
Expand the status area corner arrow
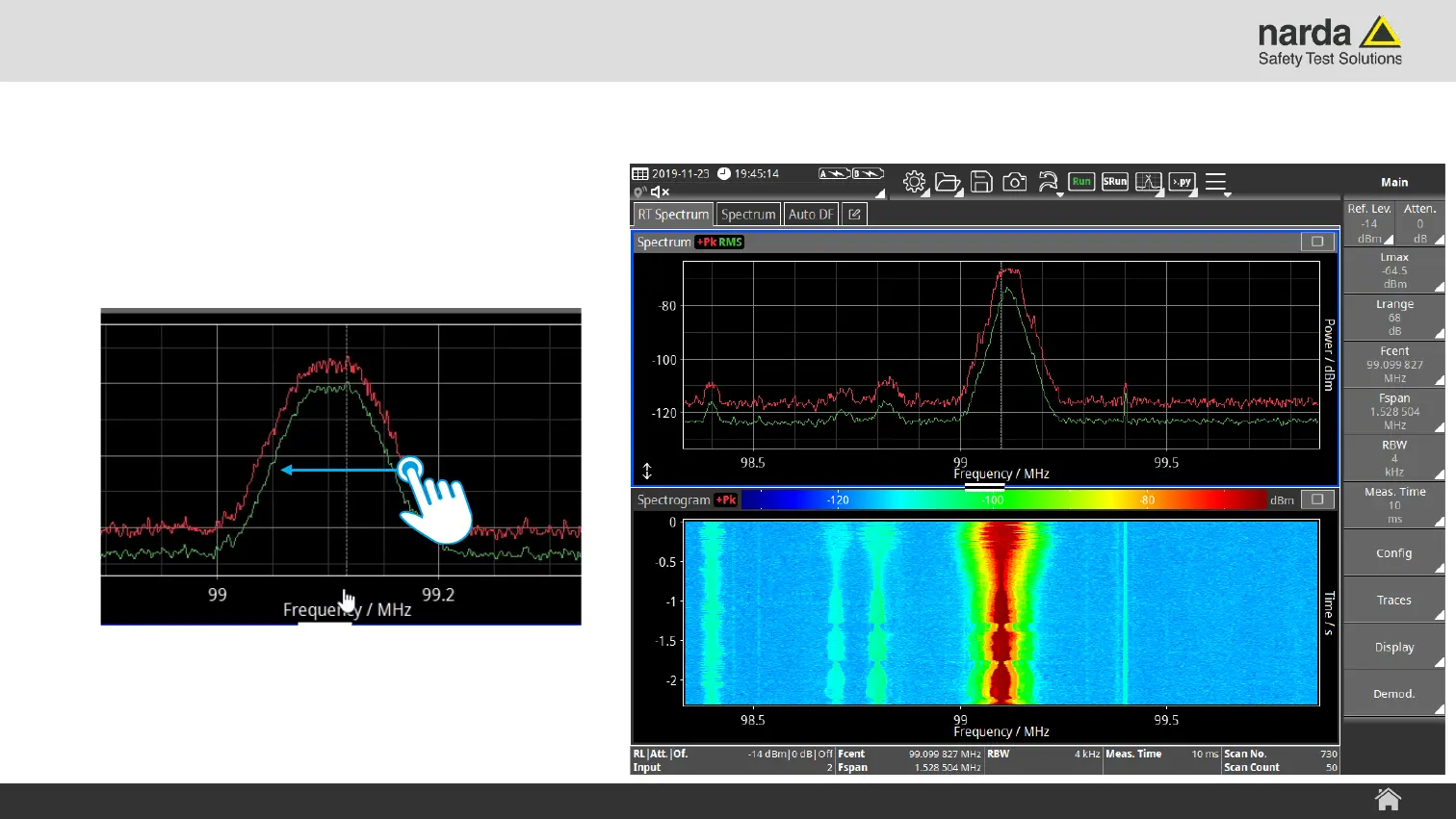[879, 193]
